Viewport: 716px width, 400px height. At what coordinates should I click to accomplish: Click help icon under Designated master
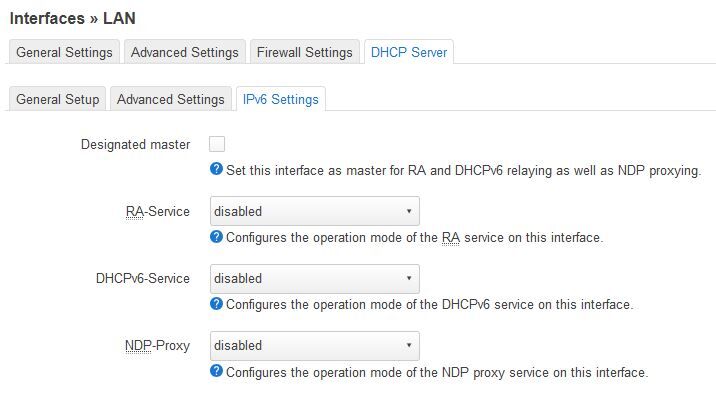216,169
